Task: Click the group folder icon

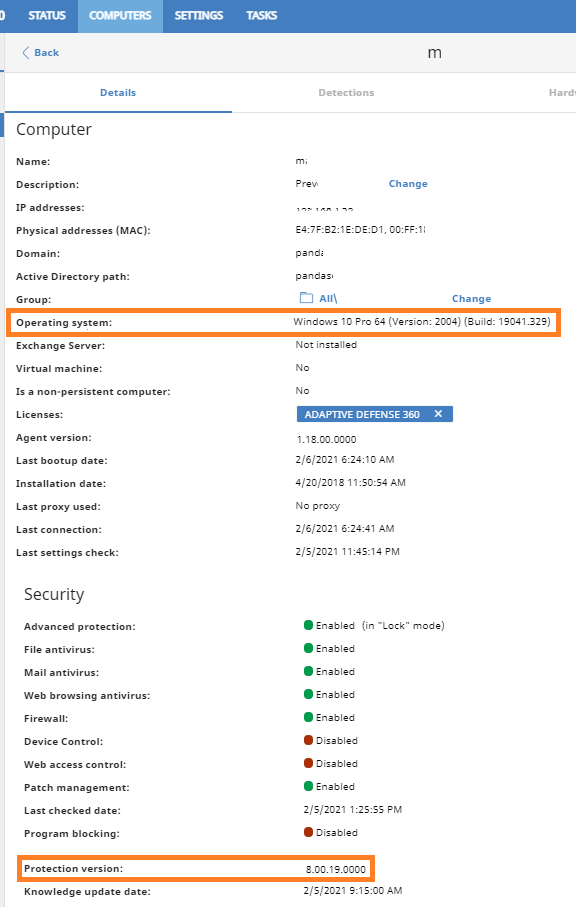Action: (x=306, y=298)
